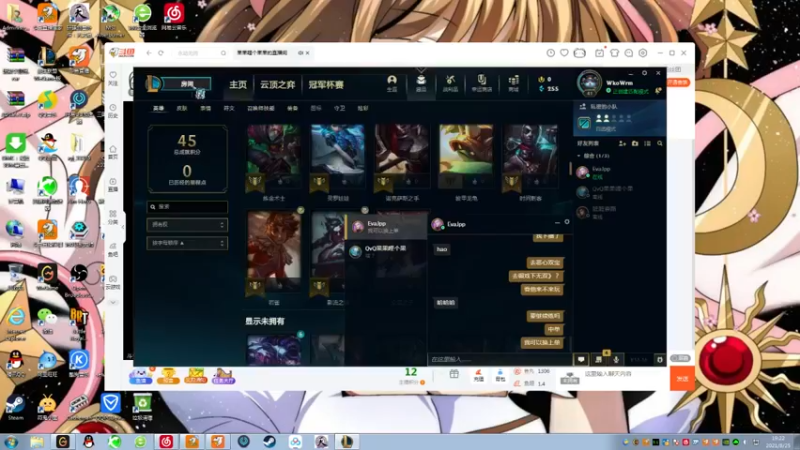The image size is (800, 450).
Task: Click the heart favorites icon in stream toolbar
Action: [564, 53]
